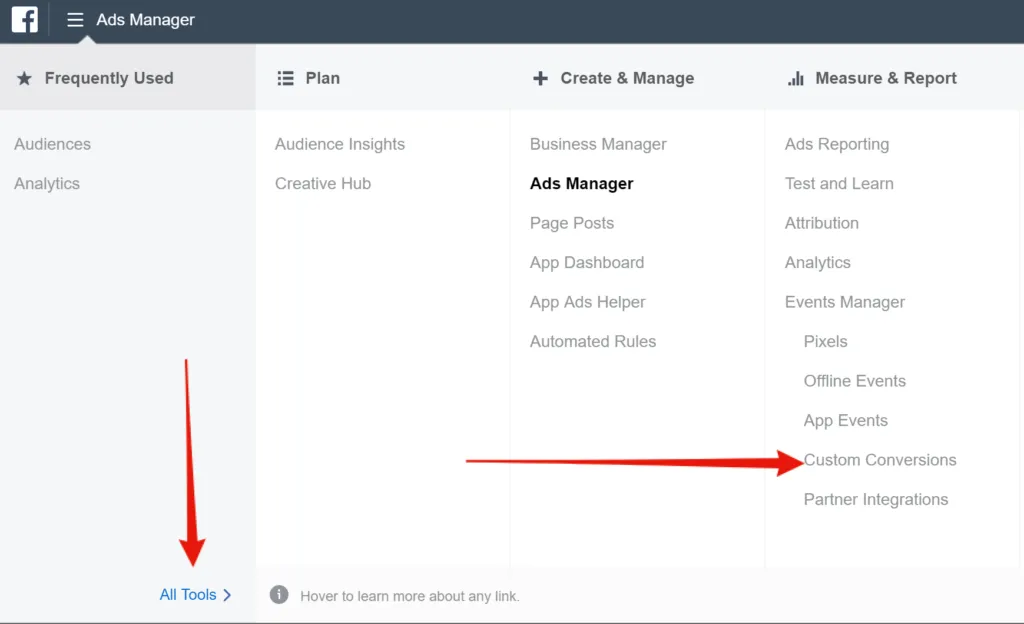This screenshot has height=624, width=1024.
Task: Open Audience Insights
Action: click(x=340, y=144)
